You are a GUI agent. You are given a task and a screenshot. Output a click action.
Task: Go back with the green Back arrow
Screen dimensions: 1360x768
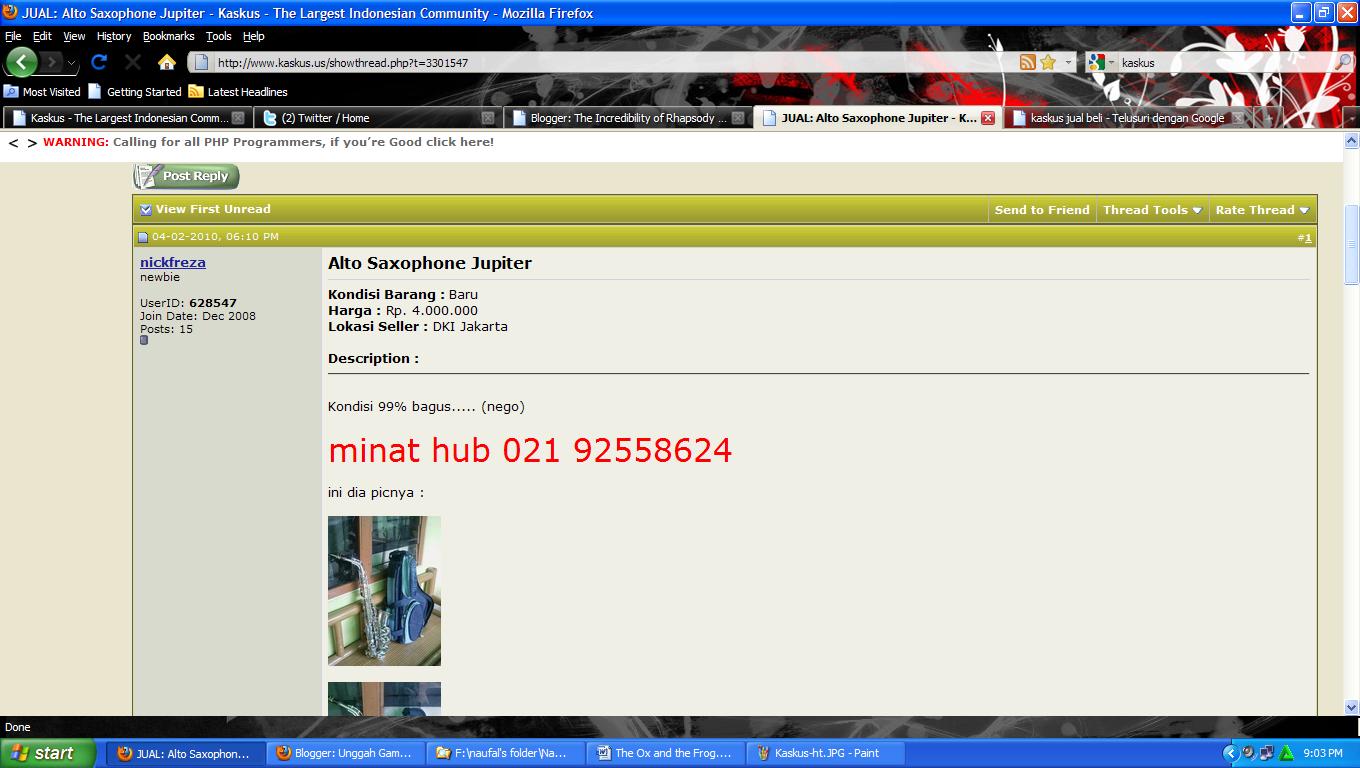pyautogui.click(x=21, y=62)
